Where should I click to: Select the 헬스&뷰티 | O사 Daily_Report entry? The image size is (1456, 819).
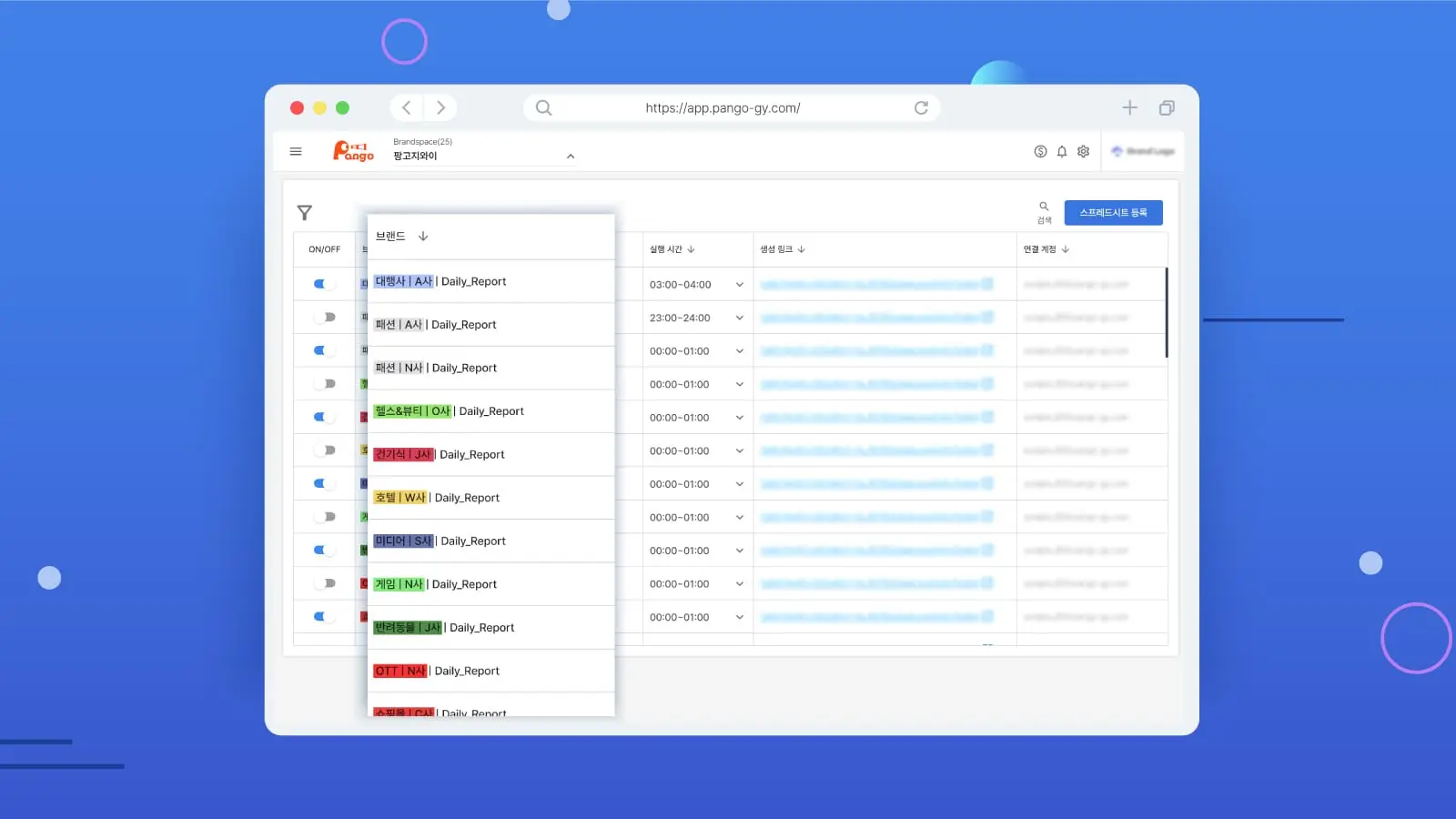(x=450, y=411)
